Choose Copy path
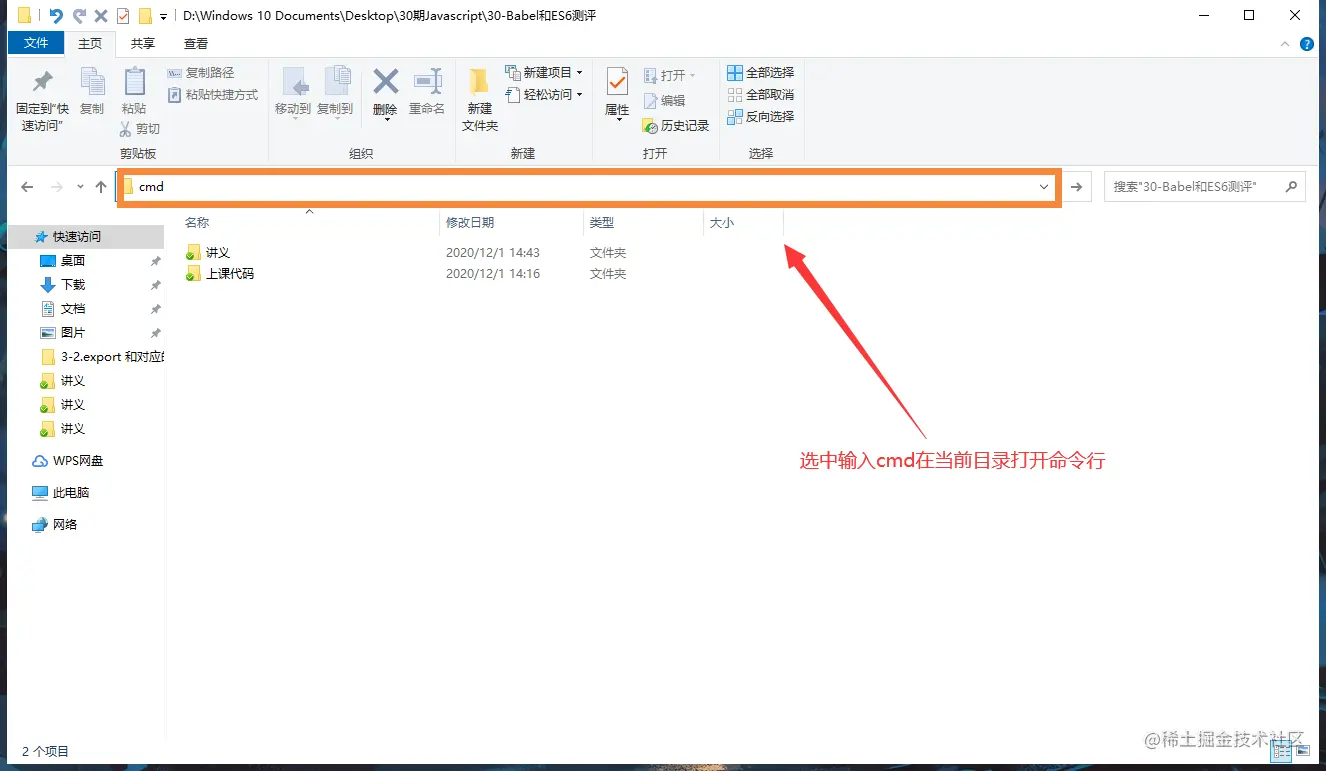 click(x=201, y=73)
